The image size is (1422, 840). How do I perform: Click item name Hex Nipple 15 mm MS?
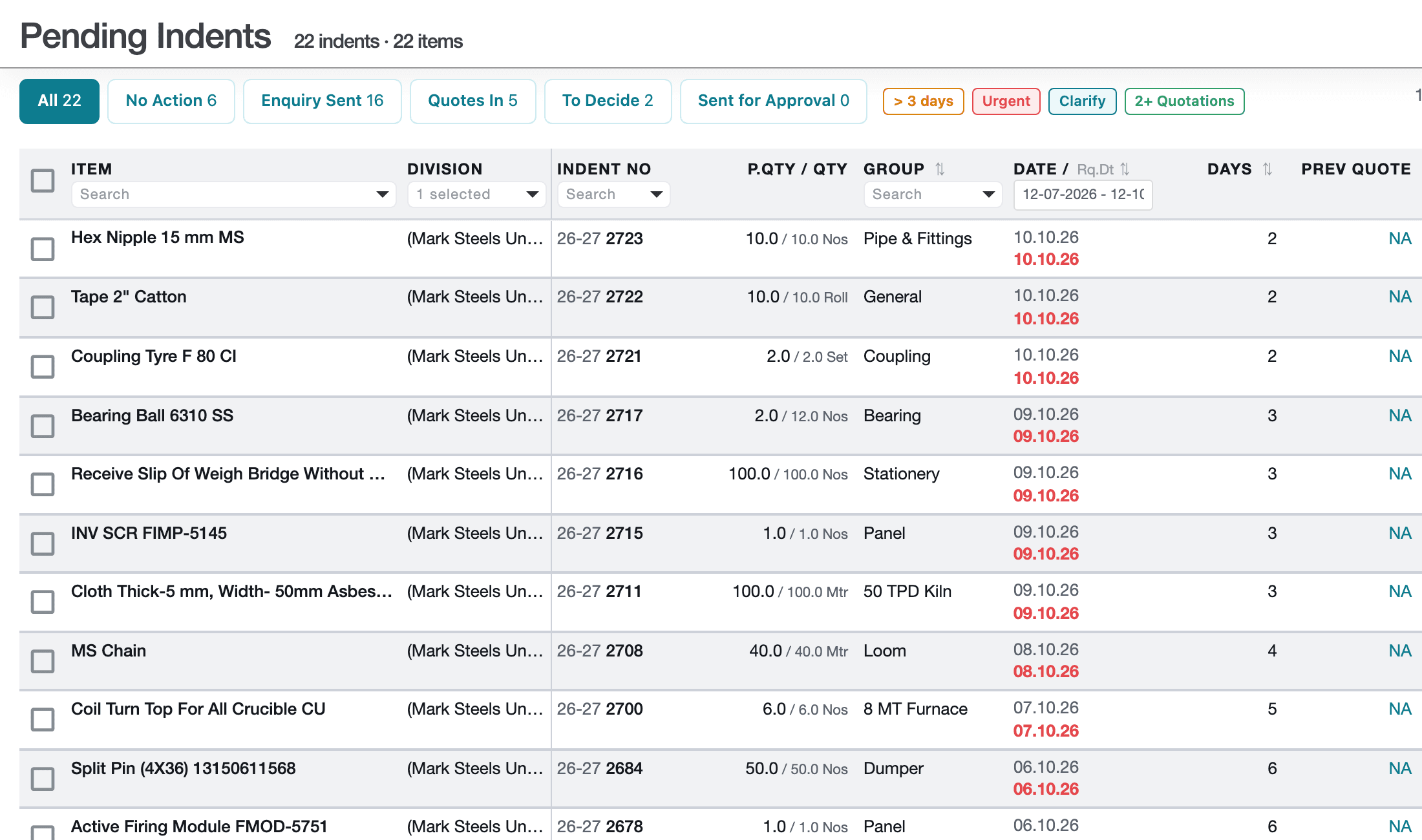[158, 237]
